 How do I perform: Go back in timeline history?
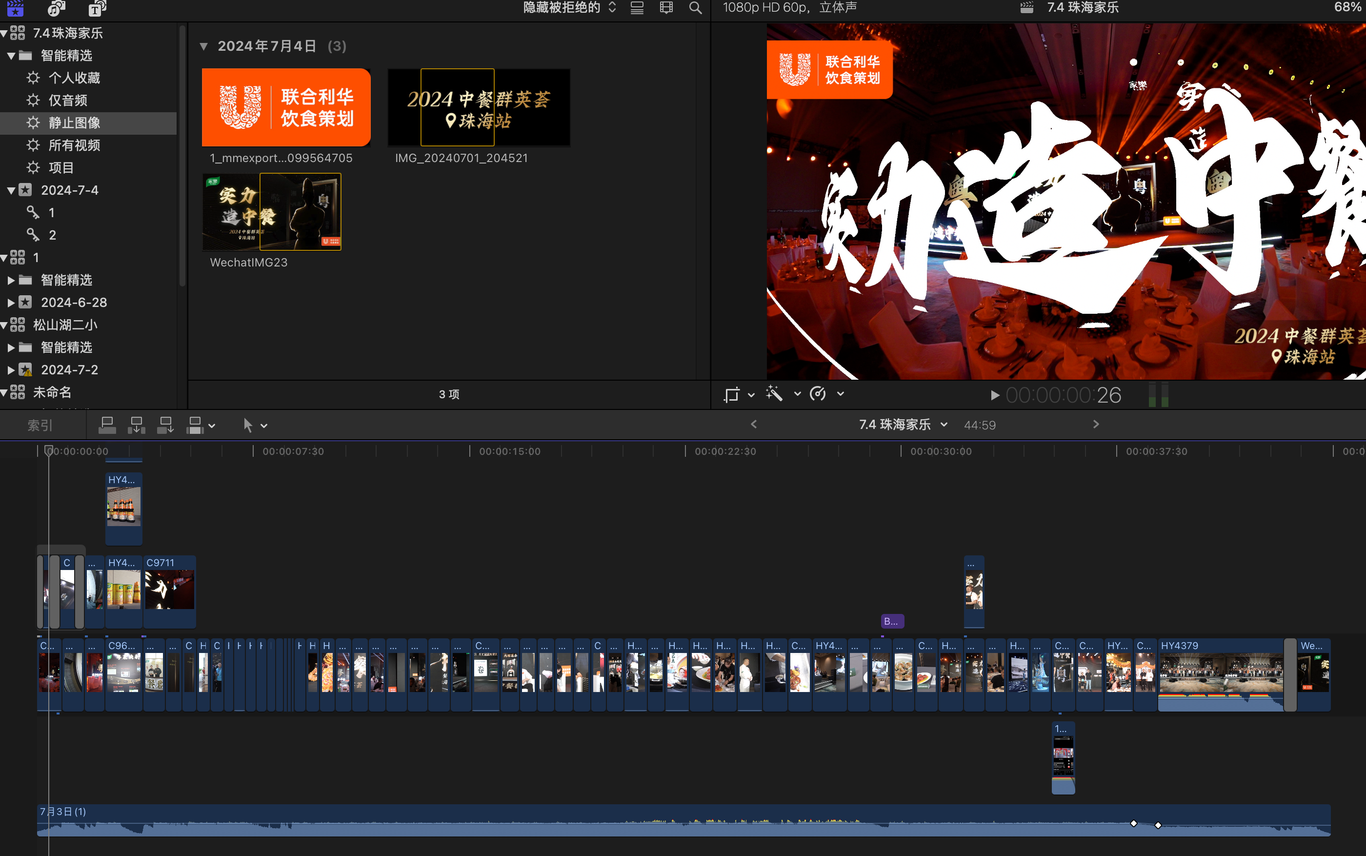(x=754, y=425)
